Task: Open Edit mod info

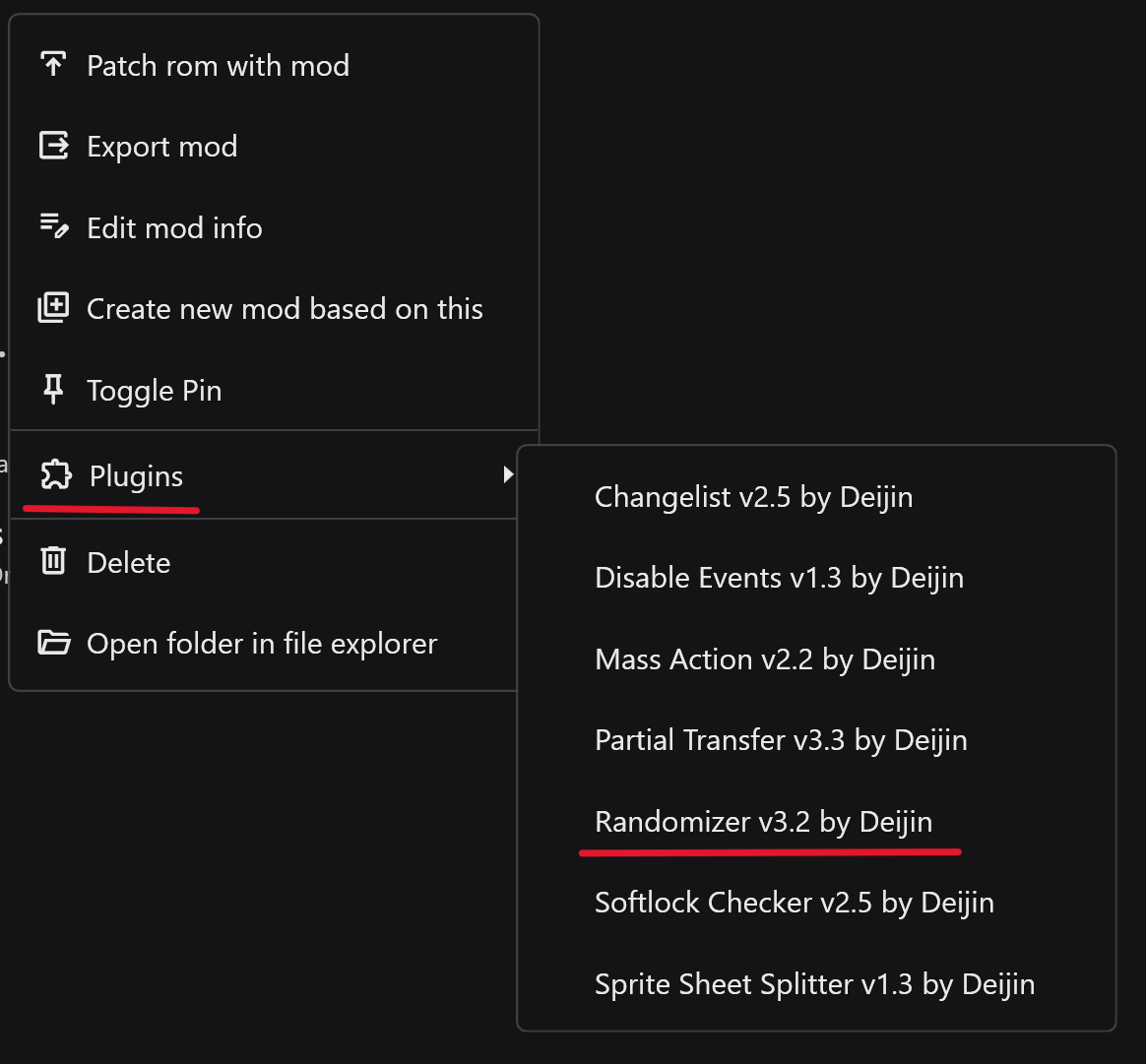Action: 174,228
